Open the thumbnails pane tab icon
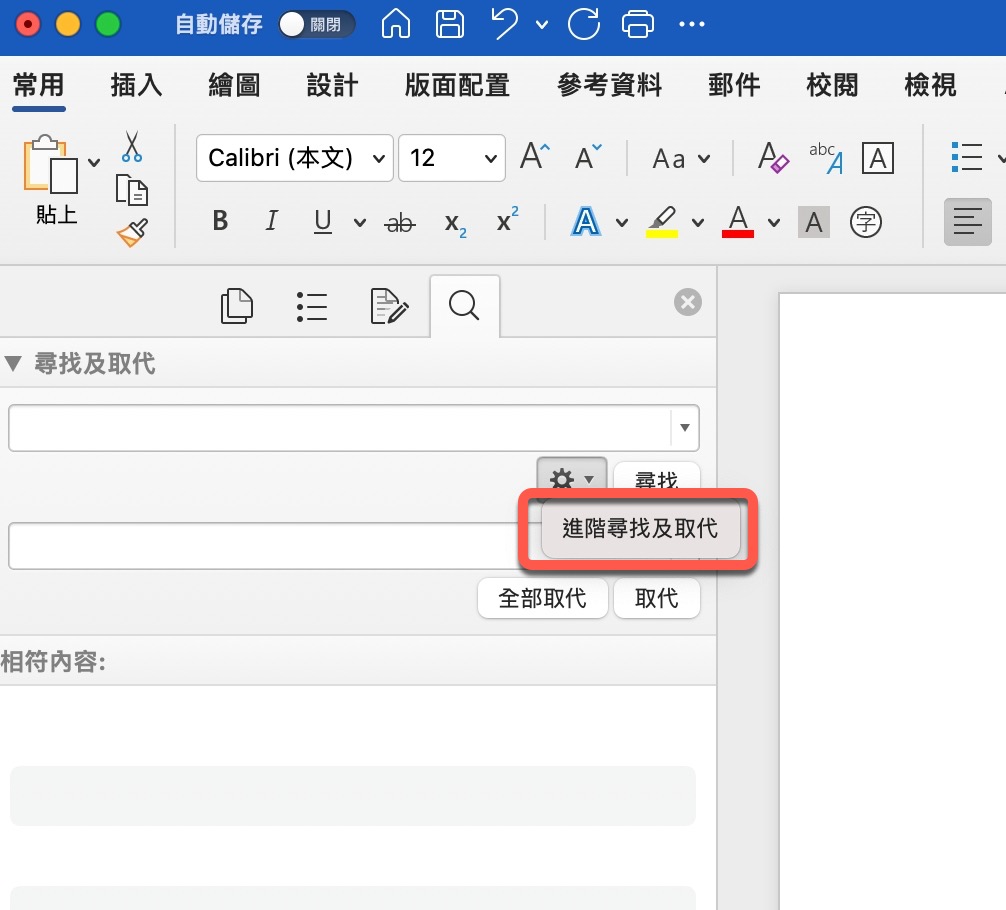 coord(237,306)
